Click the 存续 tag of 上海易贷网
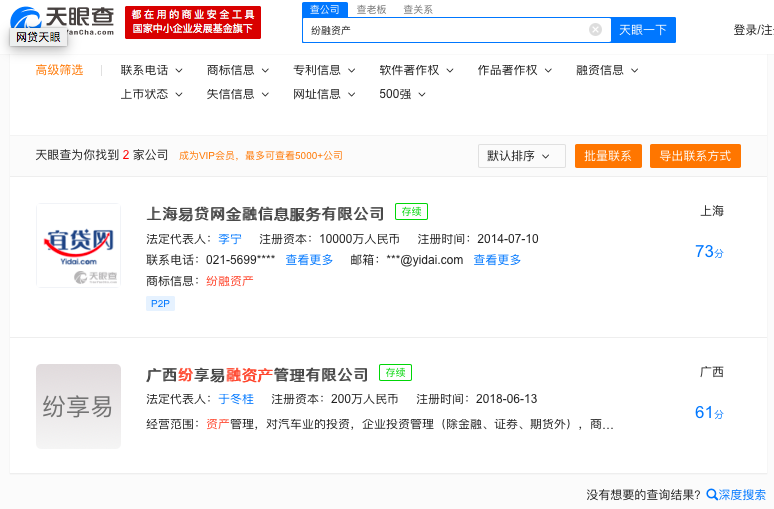The image size is (774, 509). pos(411,212)
